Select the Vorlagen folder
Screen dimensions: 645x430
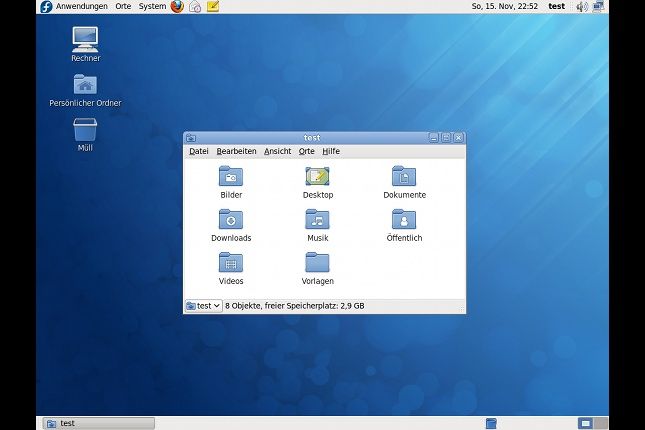[x=317, y=264]
